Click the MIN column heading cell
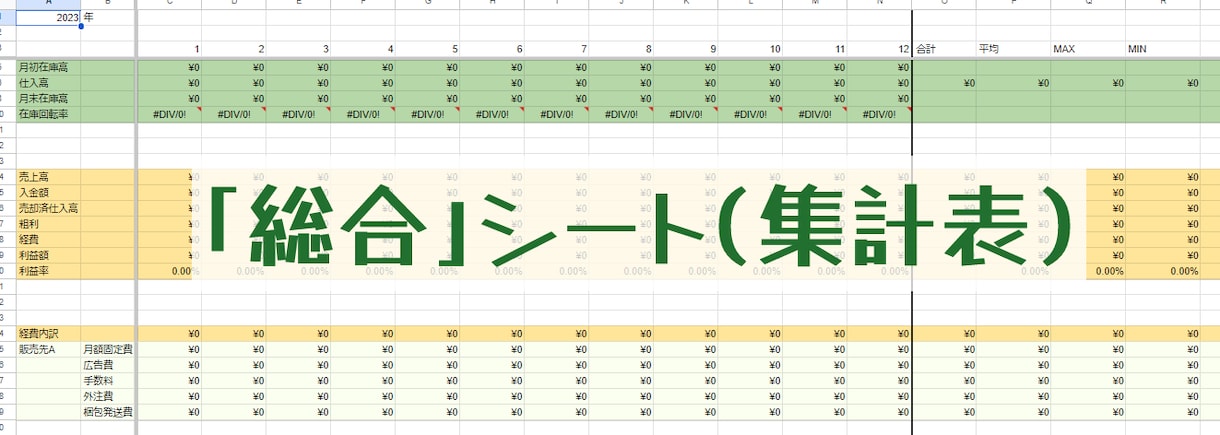The image size is (1220, 435). (1163, 48)
